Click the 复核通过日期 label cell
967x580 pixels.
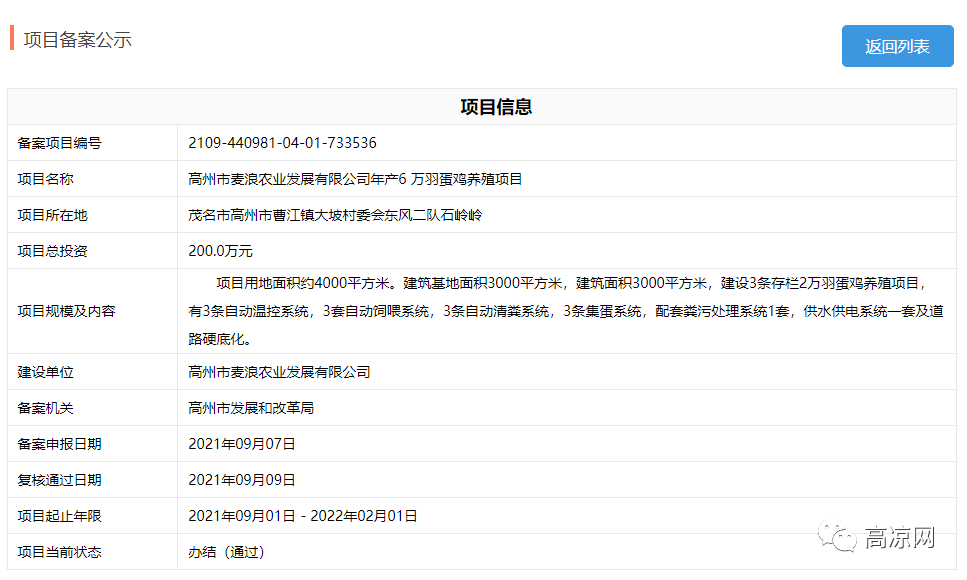point(93,479)
